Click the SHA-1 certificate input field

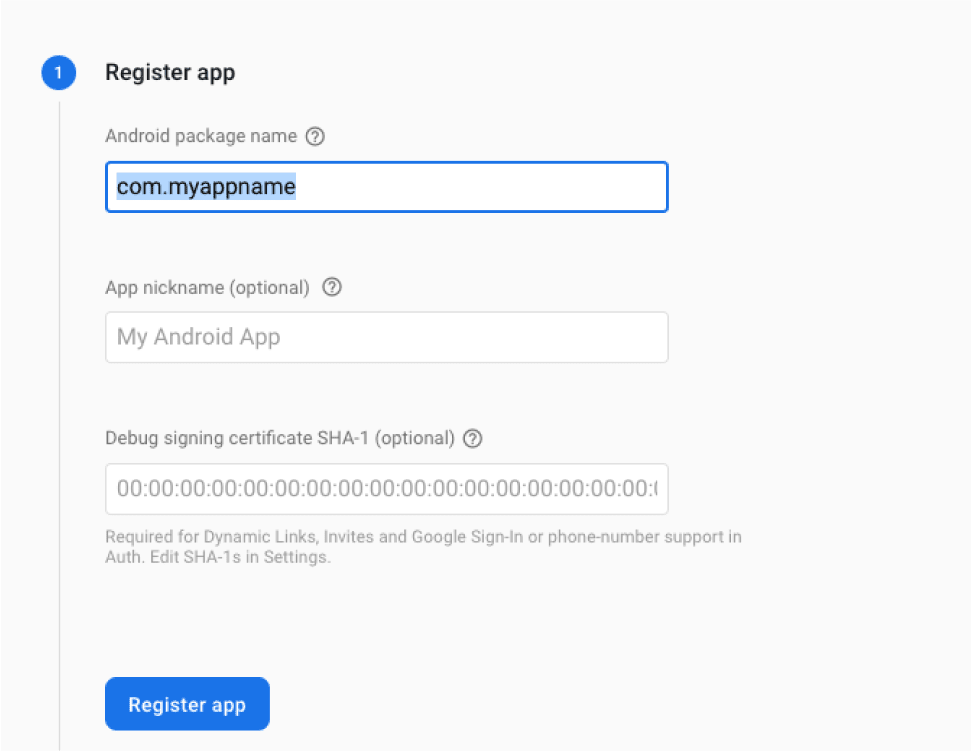[x=387, y=489]
